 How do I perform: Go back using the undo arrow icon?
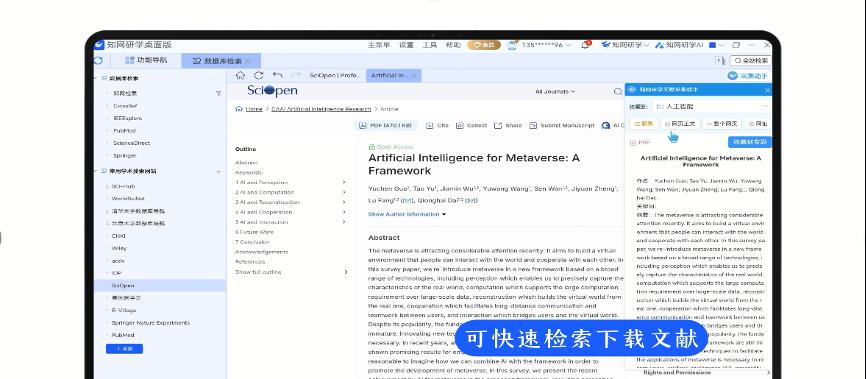click(x=277, y=75)
